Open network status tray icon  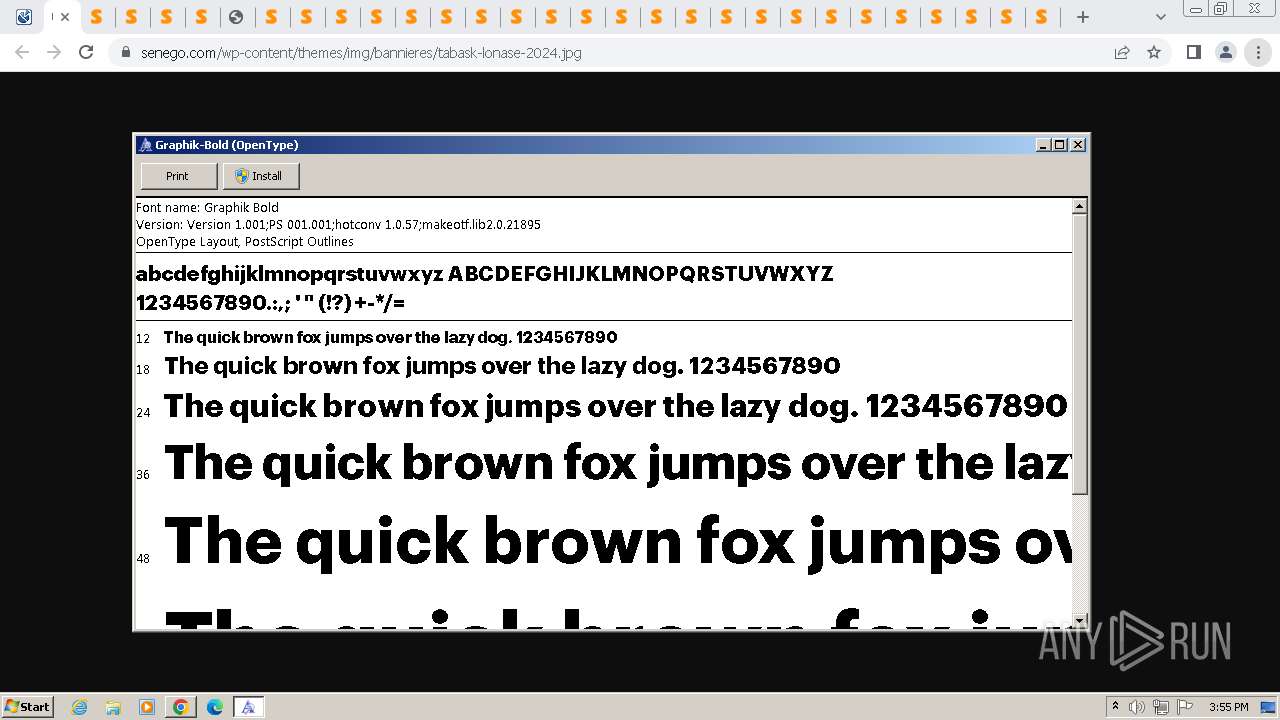[1161, 707]
